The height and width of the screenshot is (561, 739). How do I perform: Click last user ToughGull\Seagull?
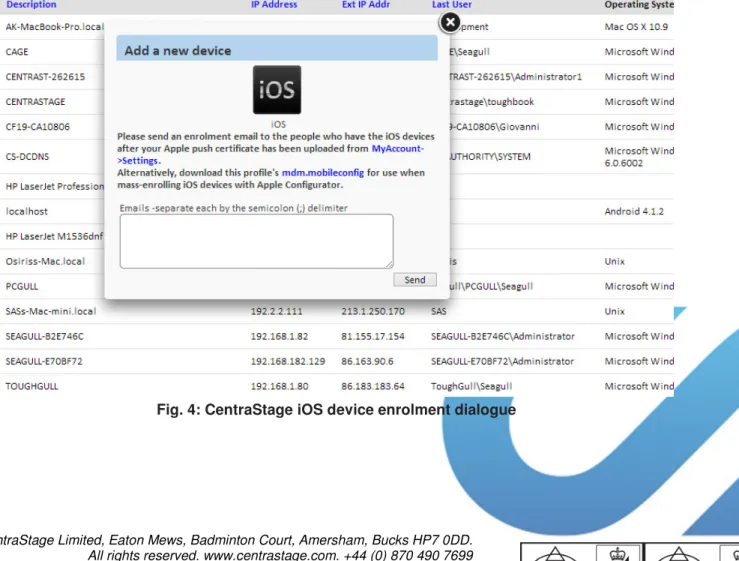pyautogui.click(x=472, y=386)
